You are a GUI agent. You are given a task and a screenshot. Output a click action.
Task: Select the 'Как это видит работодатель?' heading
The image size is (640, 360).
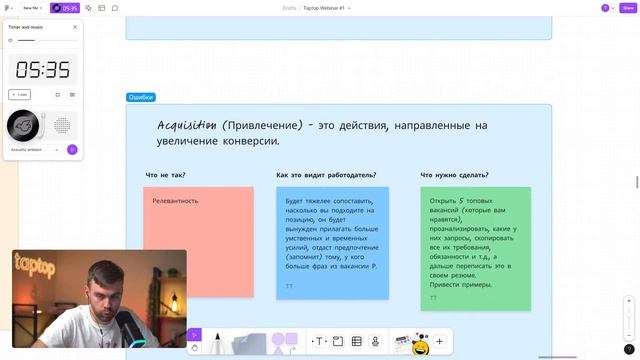[x=326, y=175]
